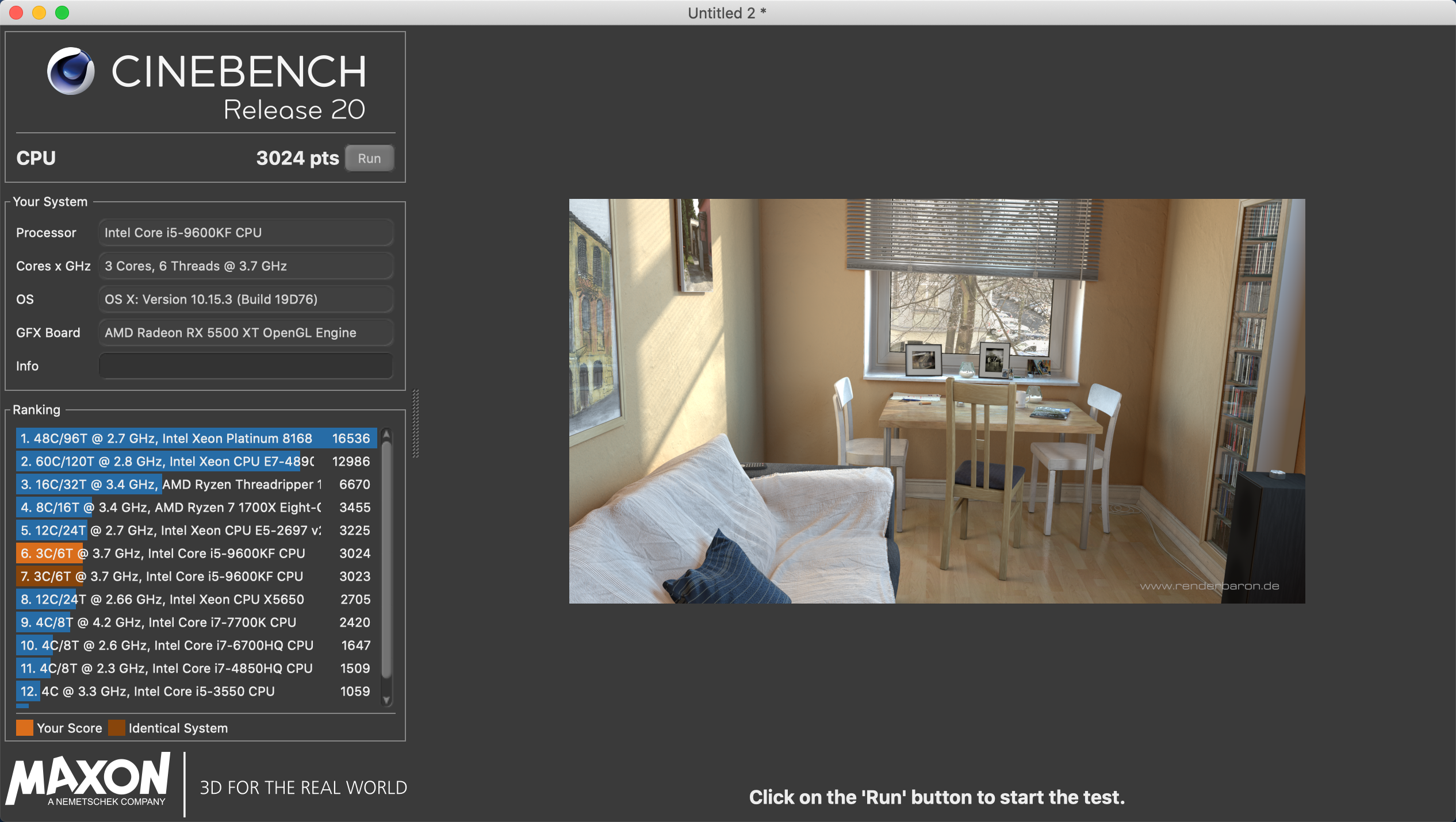Image resolution: width=1456 pixels, height=822 pixels.
Task: Click the scroll up arrow in Ranking list
Action: 386,434
